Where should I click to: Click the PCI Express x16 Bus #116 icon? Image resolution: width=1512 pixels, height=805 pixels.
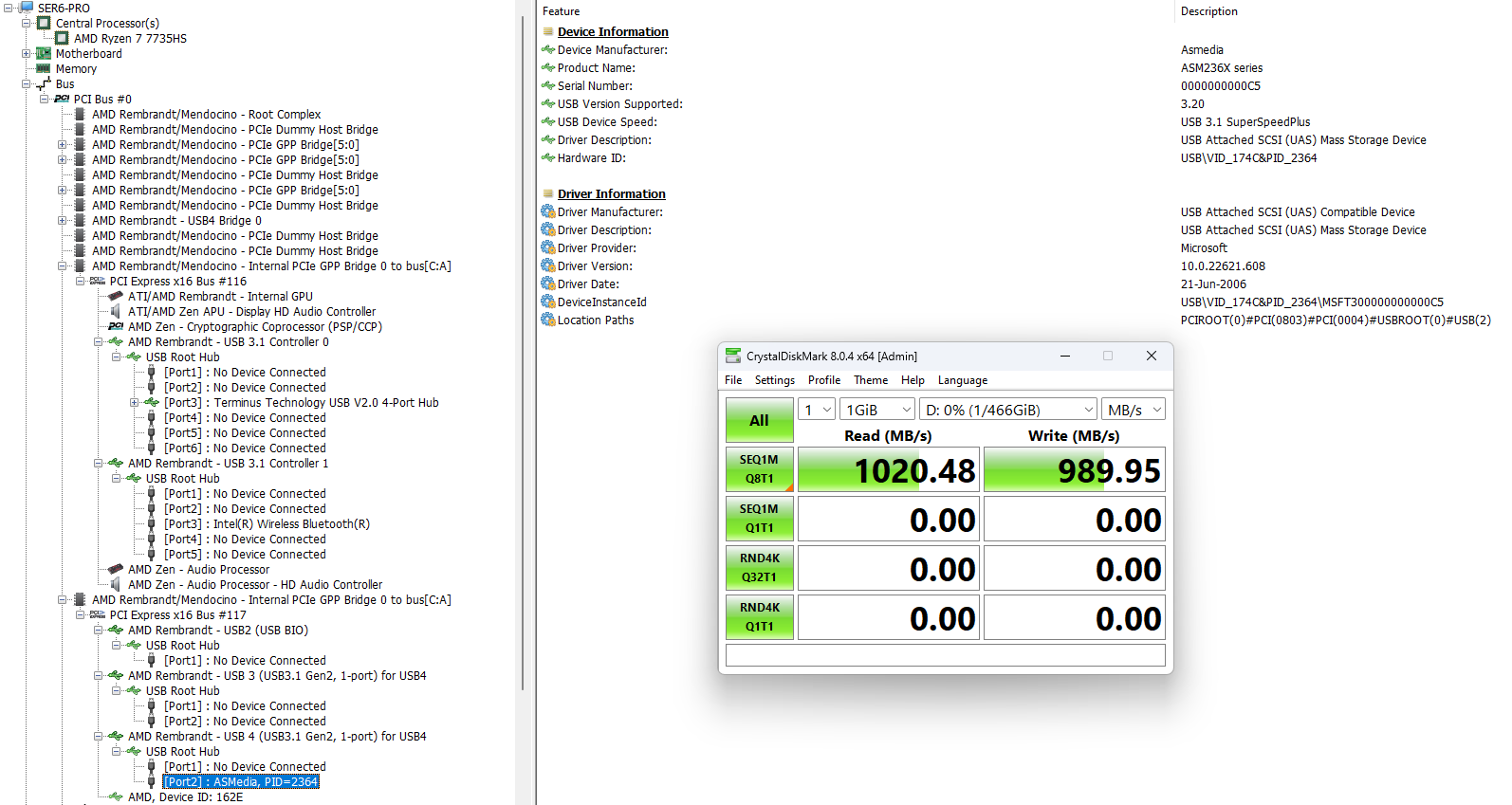click(98, 281)
